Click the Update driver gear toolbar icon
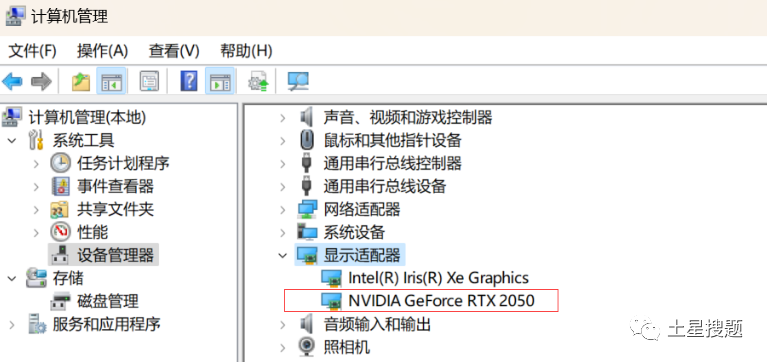The height and width of the screenshot is (362, 767). tap(258, 82)
